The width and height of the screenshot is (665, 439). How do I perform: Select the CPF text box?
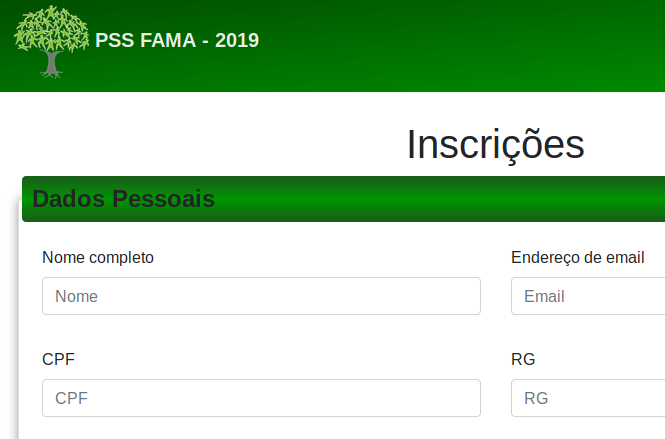point(261,398)
